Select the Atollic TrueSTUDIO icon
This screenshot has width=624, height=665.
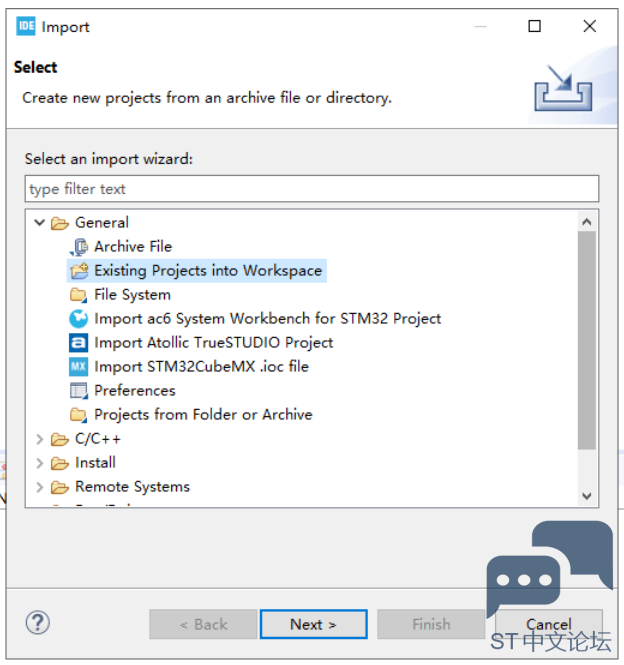(78, 343)
